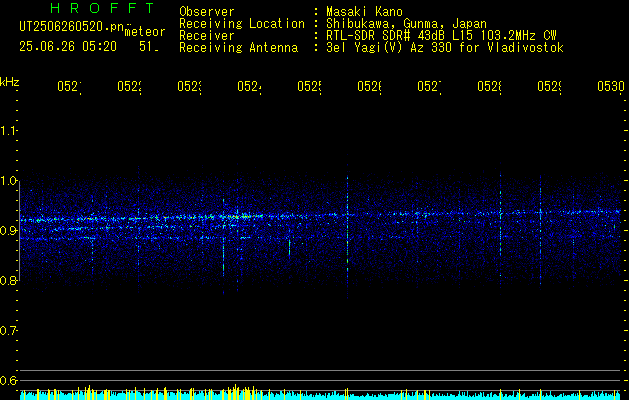629x400 pixels.
Task: Select 'Shibukawa, Gunma, Japan' location text
Action: pos(406,24)
